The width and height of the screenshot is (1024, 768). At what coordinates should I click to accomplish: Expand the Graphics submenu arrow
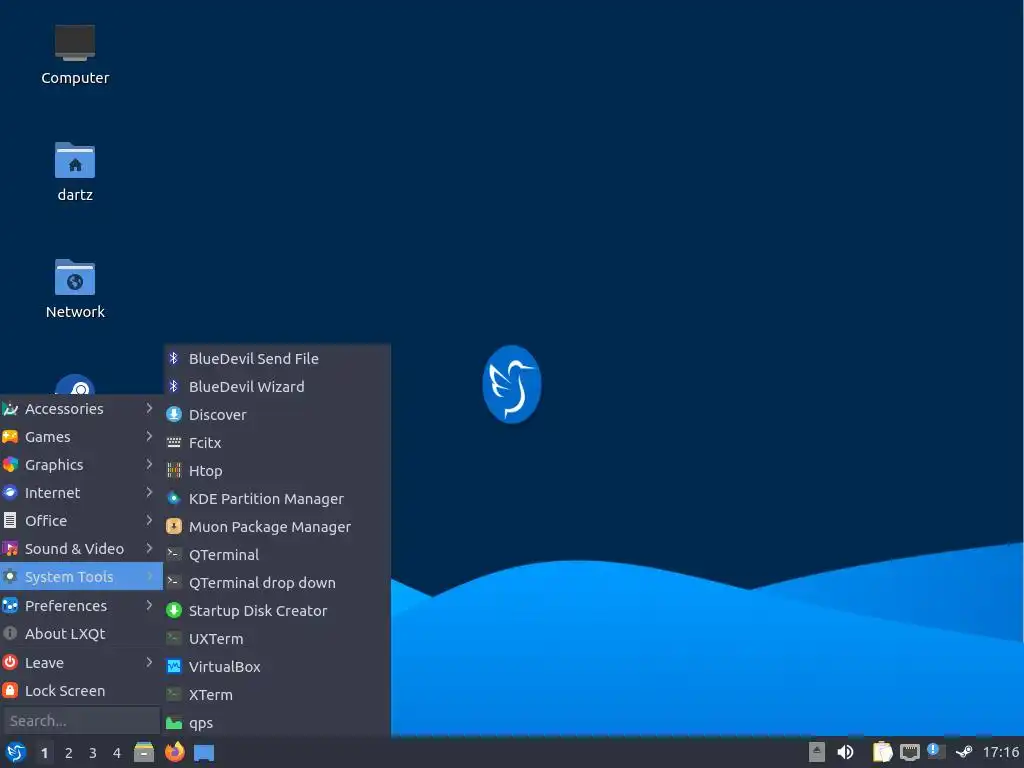(x=149, y=464)
